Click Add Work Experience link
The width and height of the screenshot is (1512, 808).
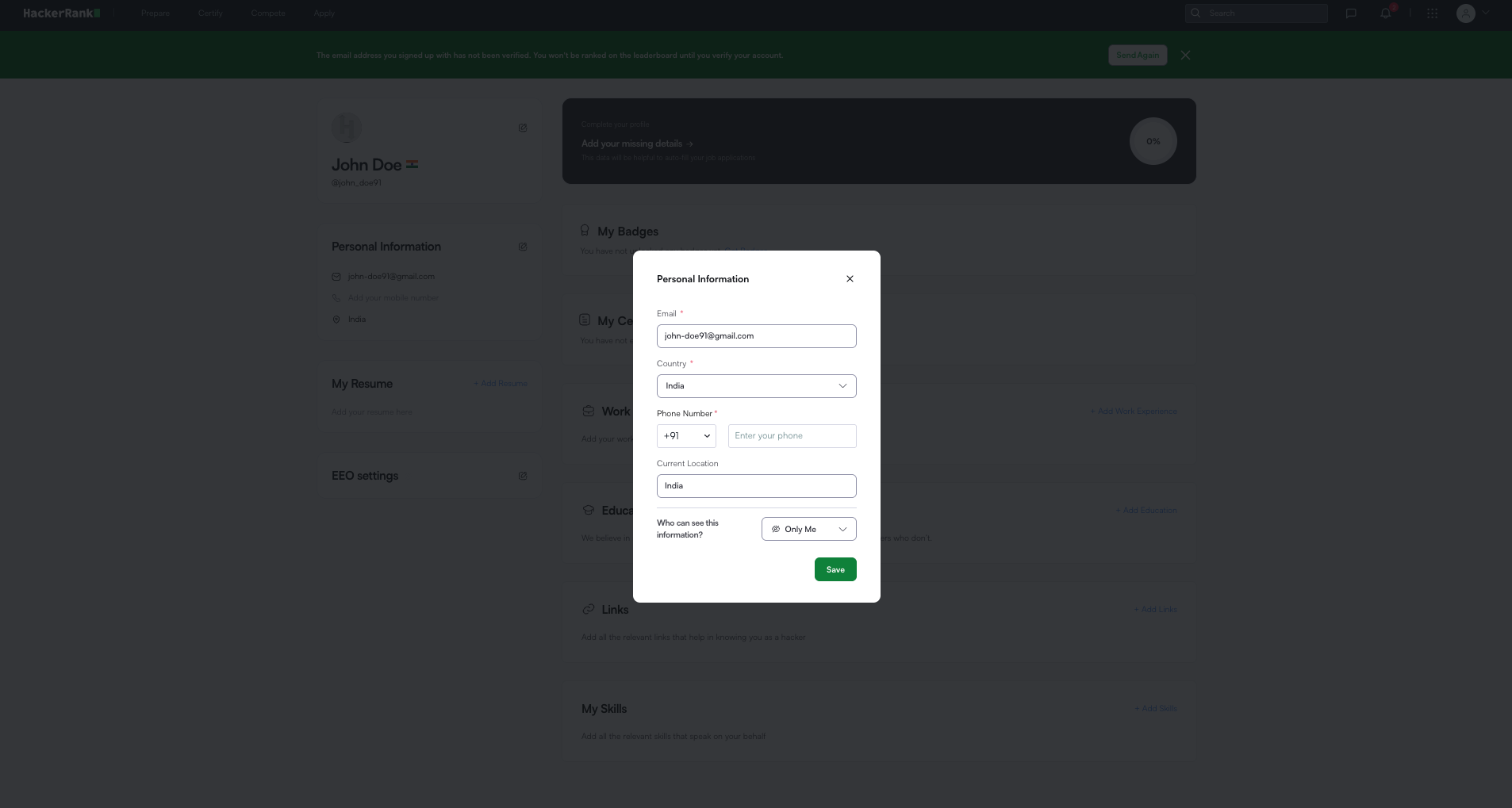[1134, 412]
